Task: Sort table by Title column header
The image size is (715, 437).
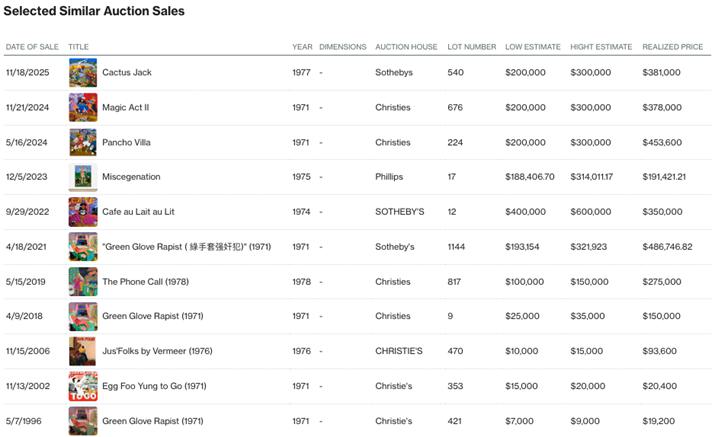Action: click(78, 47)
